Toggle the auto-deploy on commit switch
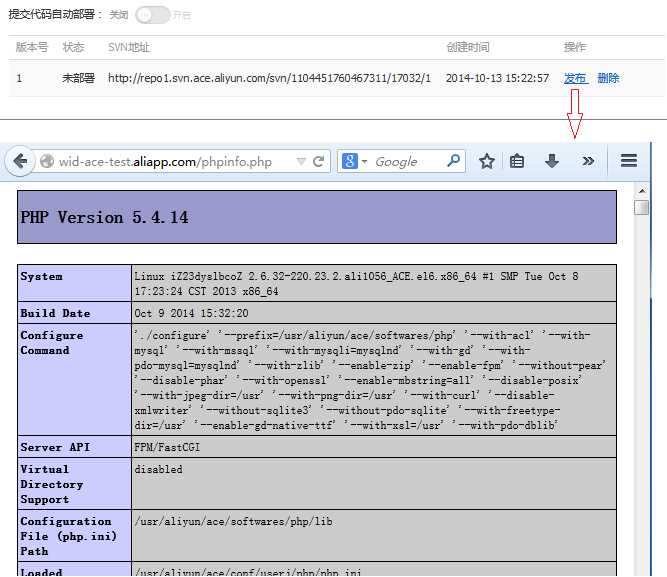Viewport: 667px width, 577px height. pyautogui.click(x=153, y=15)
